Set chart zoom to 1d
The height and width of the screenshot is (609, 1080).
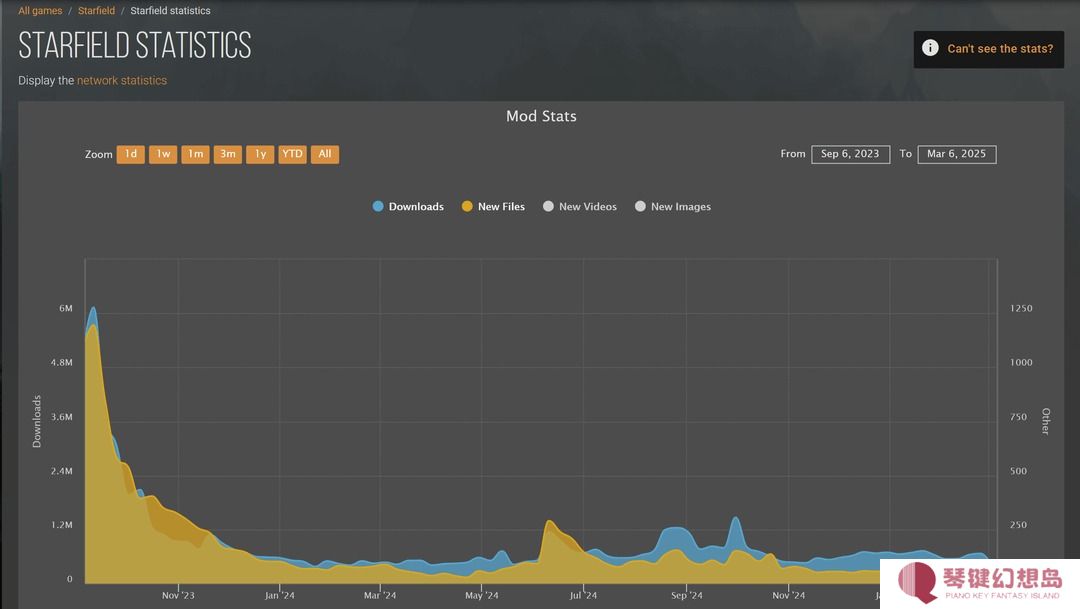click(131, 154)
